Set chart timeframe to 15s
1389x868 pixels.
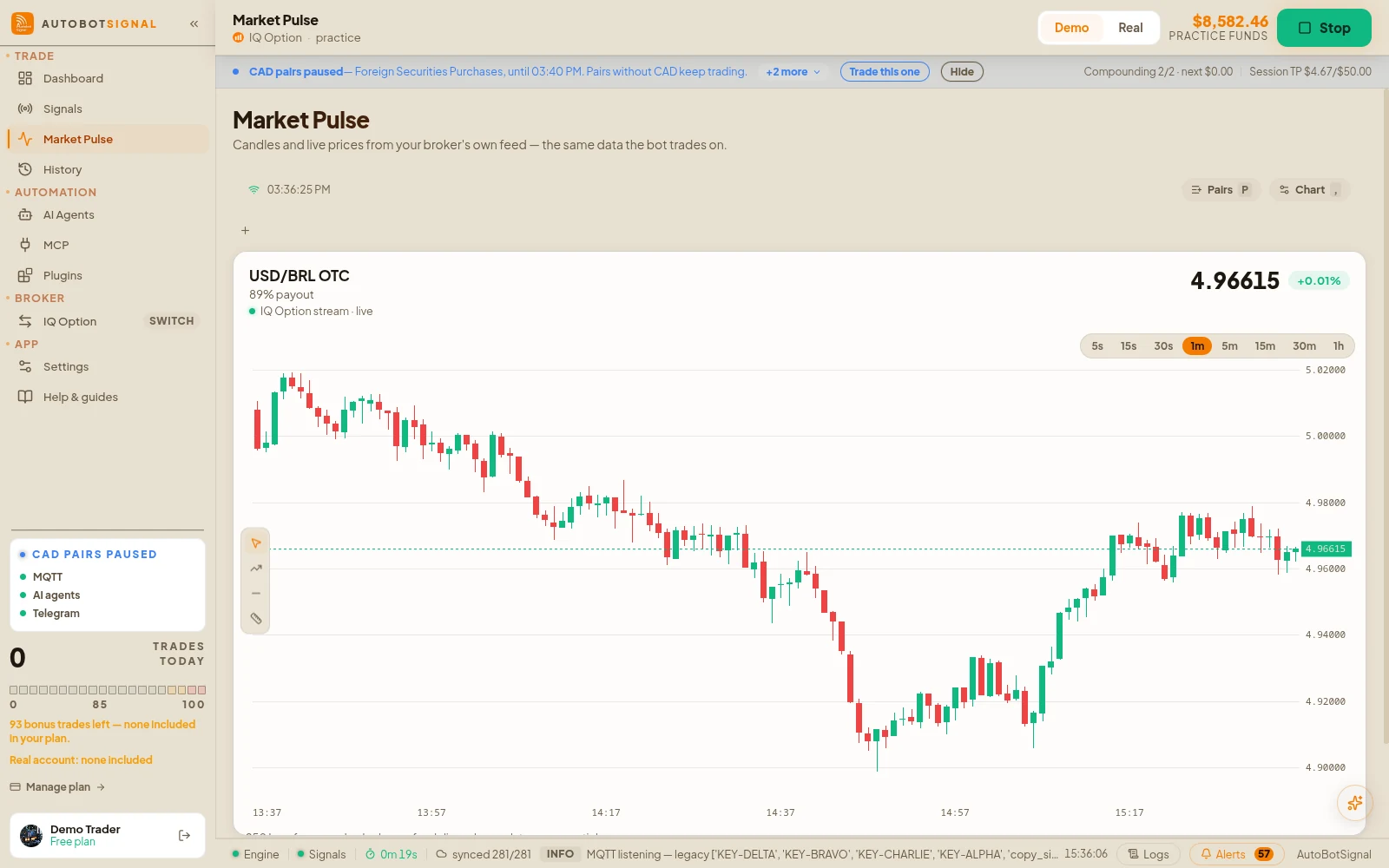[1129, 346]
